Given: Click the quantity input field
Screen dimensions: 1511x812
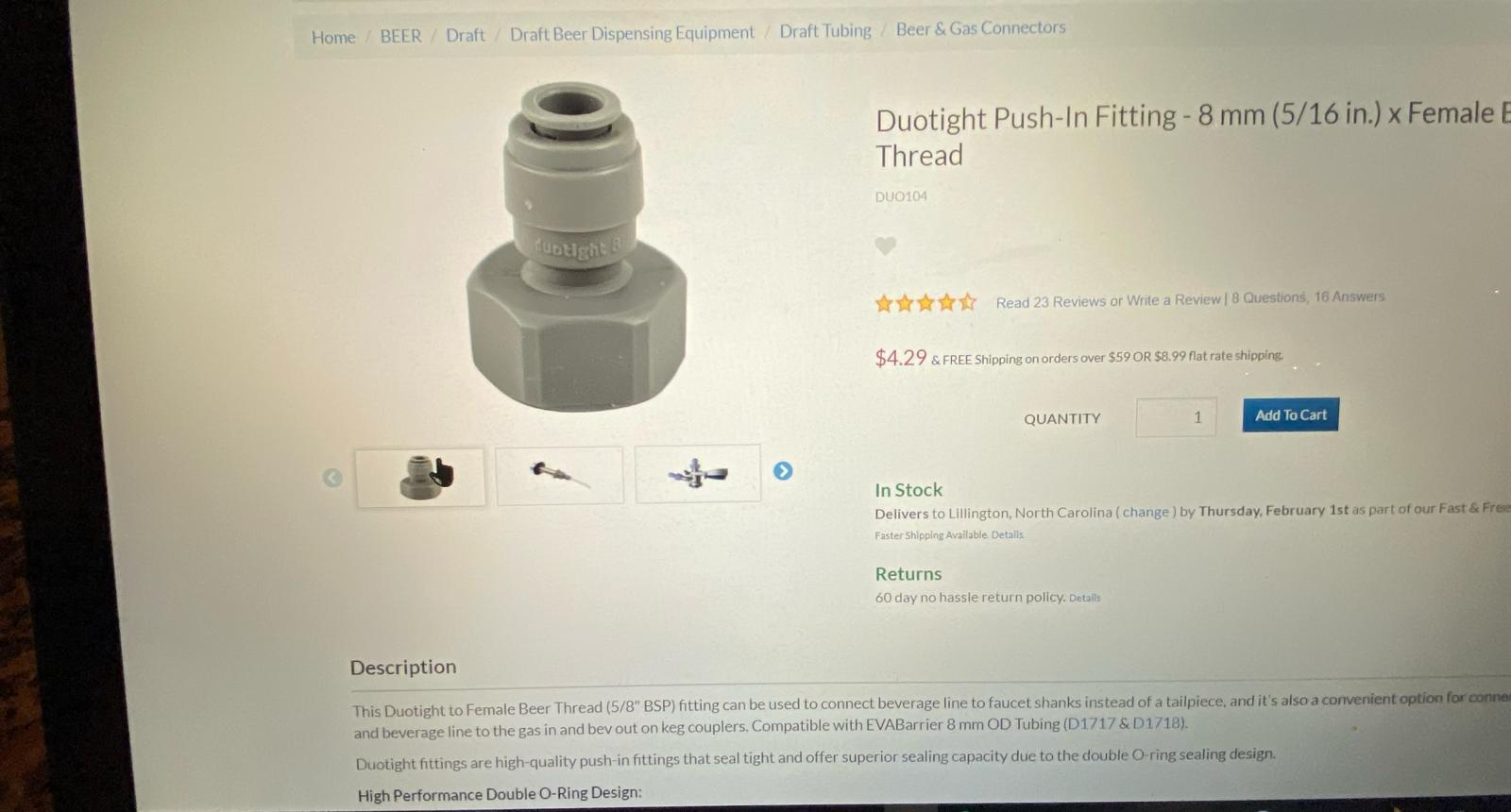Looking at the screenshot, I should pos(1176,417).
